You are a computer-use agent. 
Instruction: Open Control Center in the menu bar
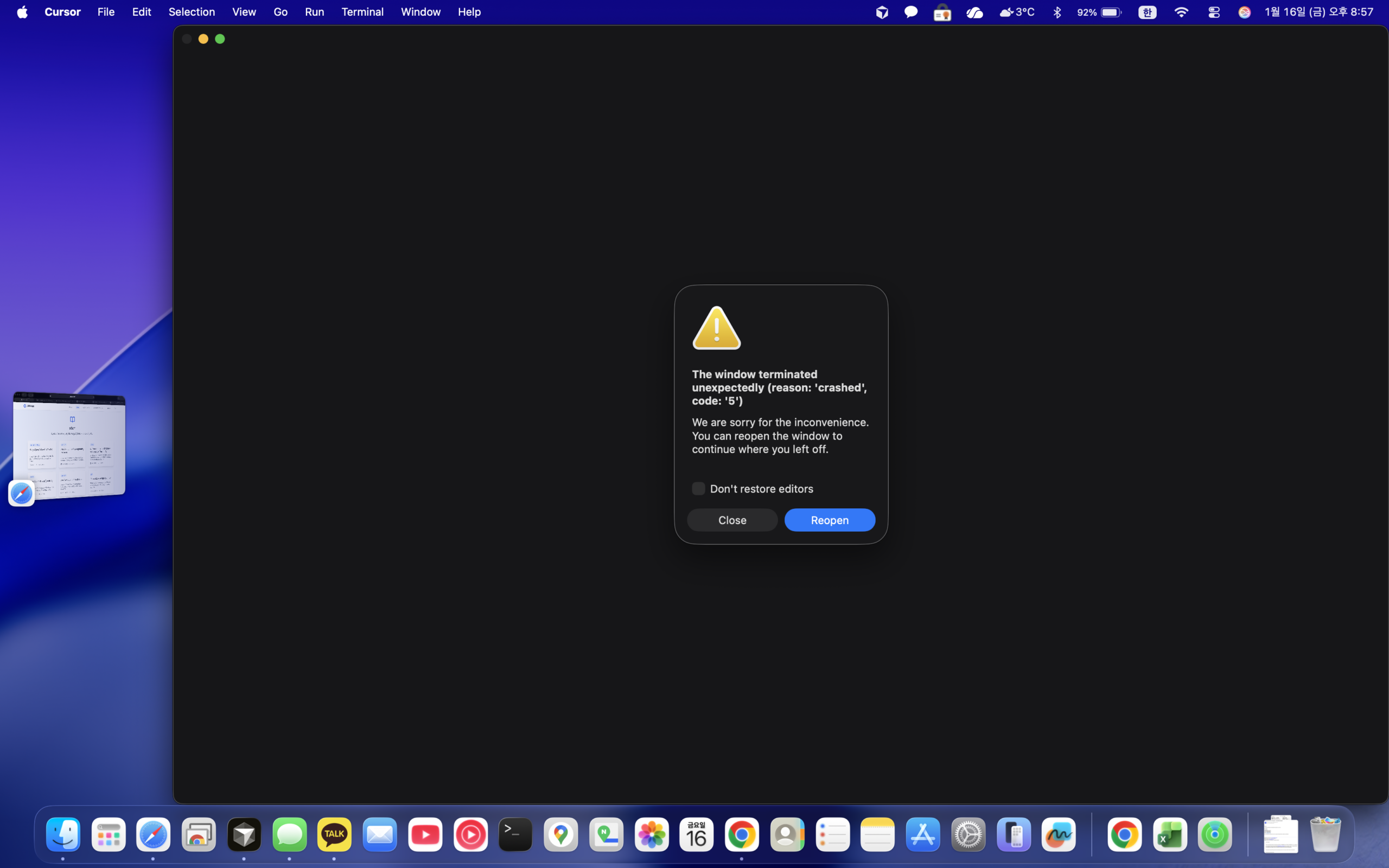point(1213,12)
